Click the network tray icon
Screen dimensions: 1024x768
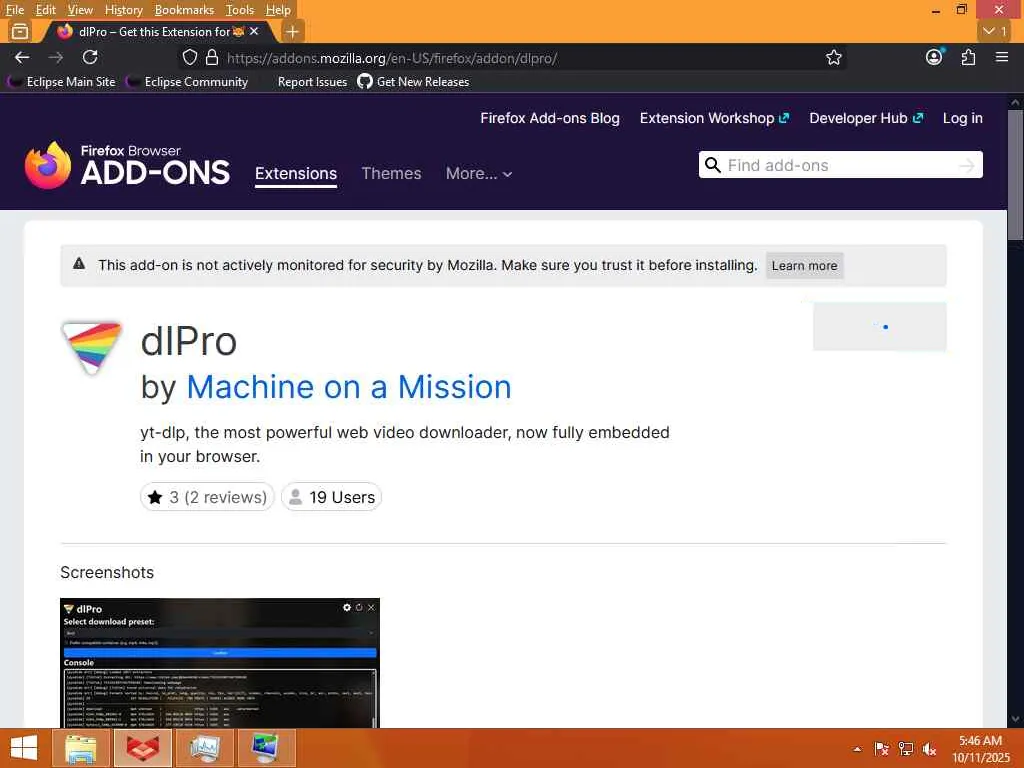pyautogui.click(x=906, y=749)
